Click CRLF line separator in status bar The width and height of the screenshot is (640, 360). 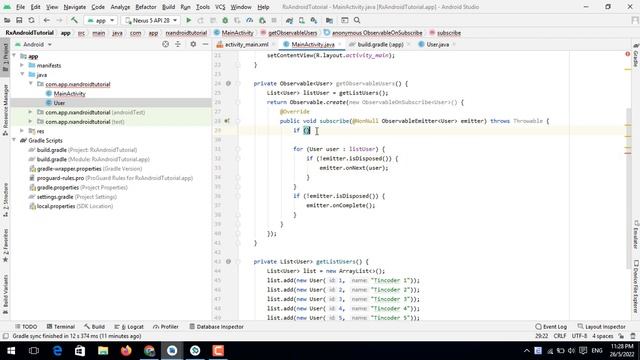(560, 336)
